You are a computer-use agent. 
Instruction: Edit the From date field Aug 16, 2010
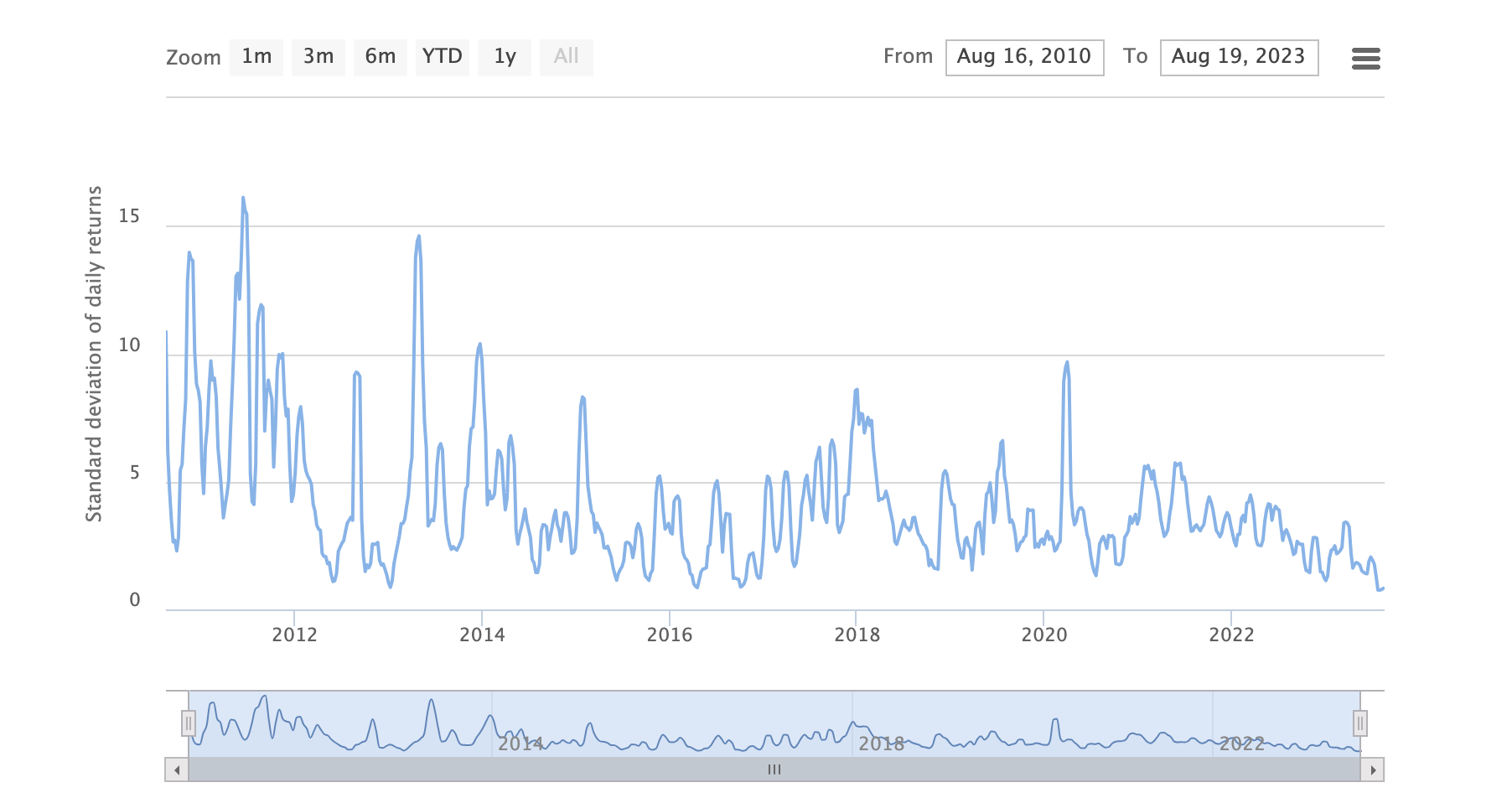pyautogui.click(x=1024, y=57)
